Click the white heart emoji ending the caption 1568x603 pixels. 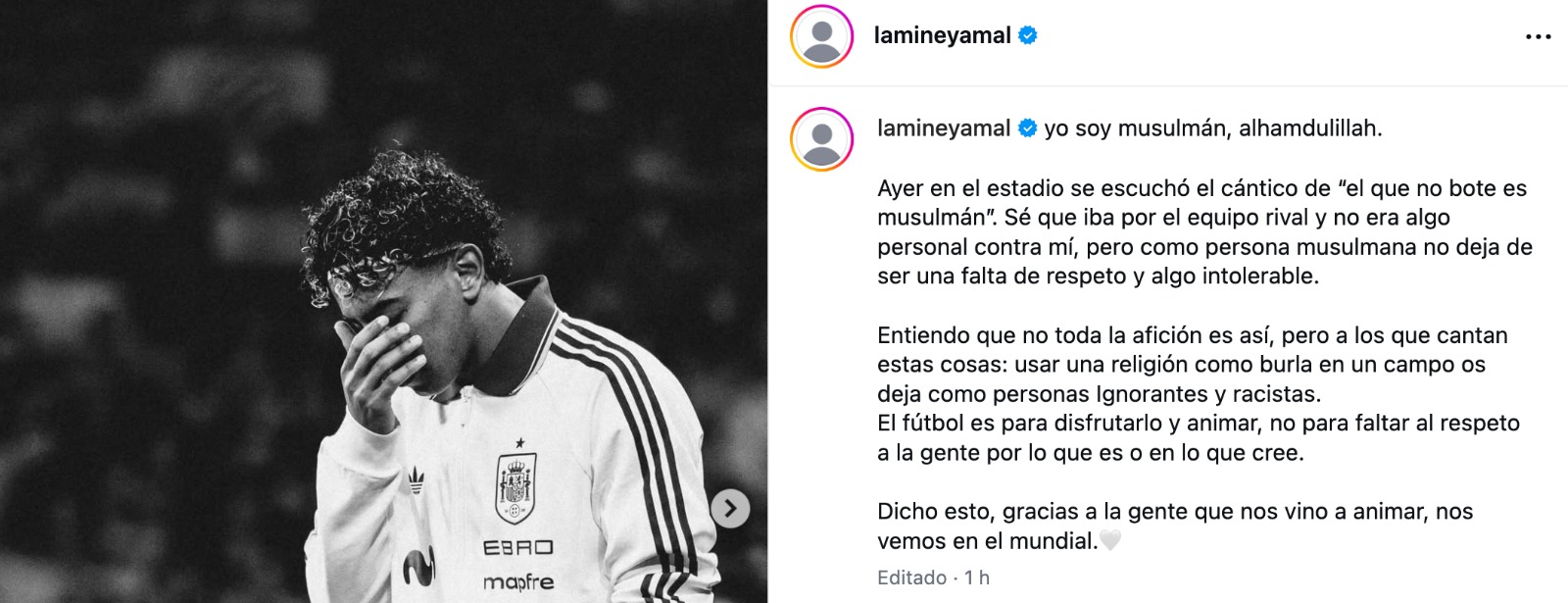(x=1109, y=540)
